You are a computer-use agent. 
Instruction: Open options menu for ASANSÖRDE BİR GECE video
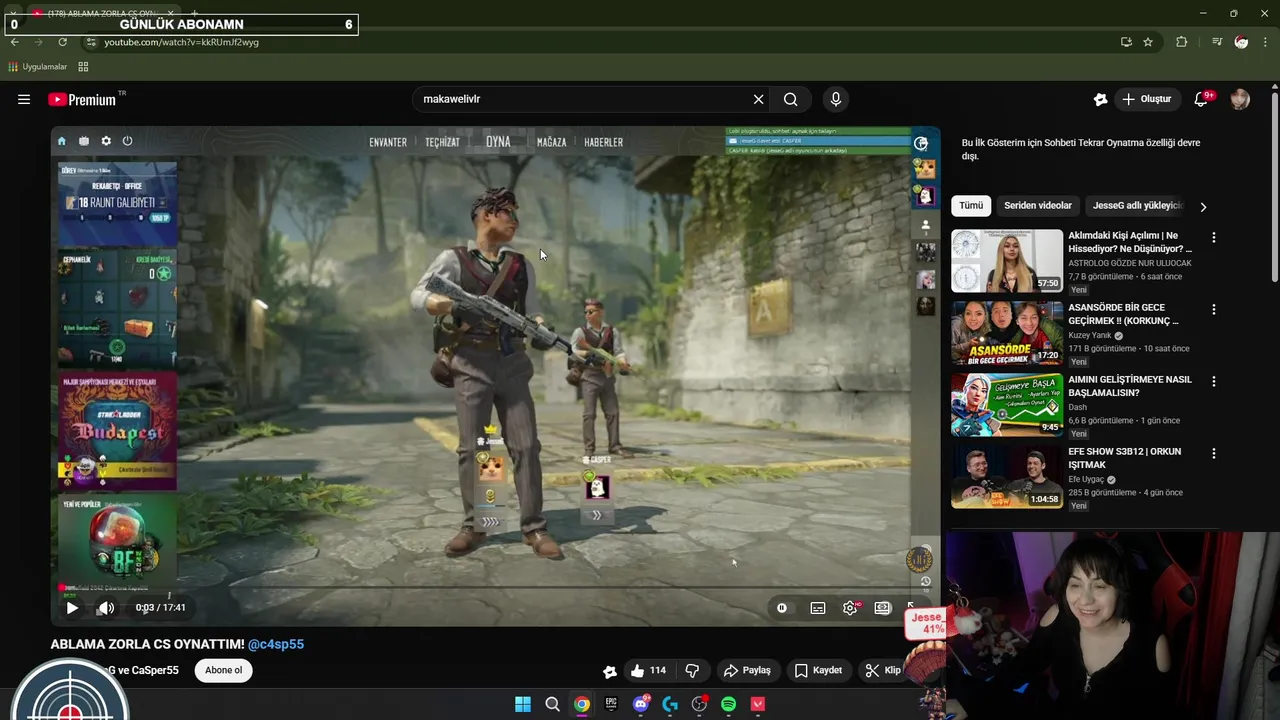pos(1214,310)
